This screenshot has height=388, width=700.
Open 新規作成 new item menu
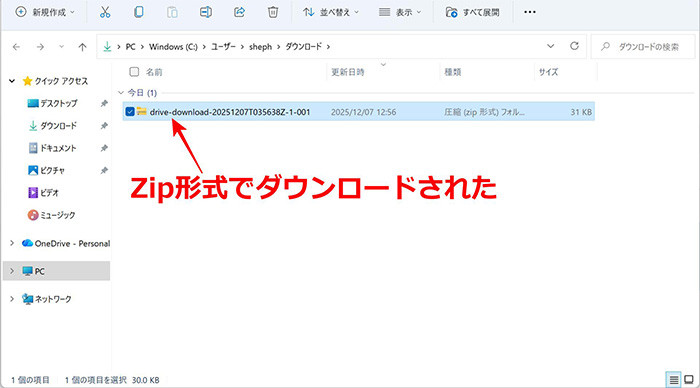[45, 12]
